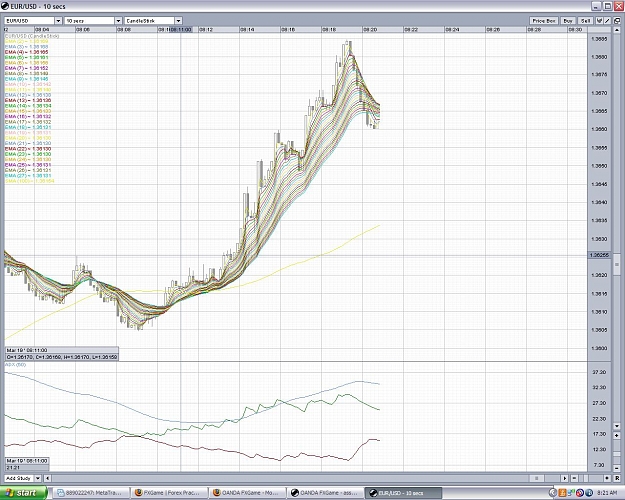
Task: Switch to the FXGame Forex Practice taskbar window
Action: click(170, 493)
